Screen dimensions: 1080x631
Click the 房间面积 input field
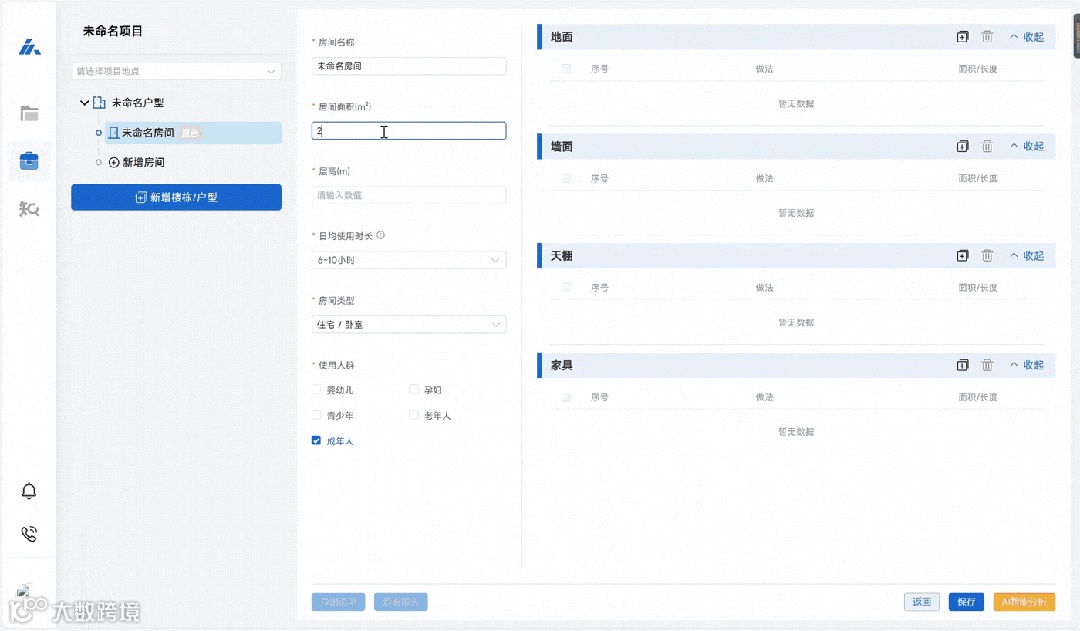(x=408, y=131)
